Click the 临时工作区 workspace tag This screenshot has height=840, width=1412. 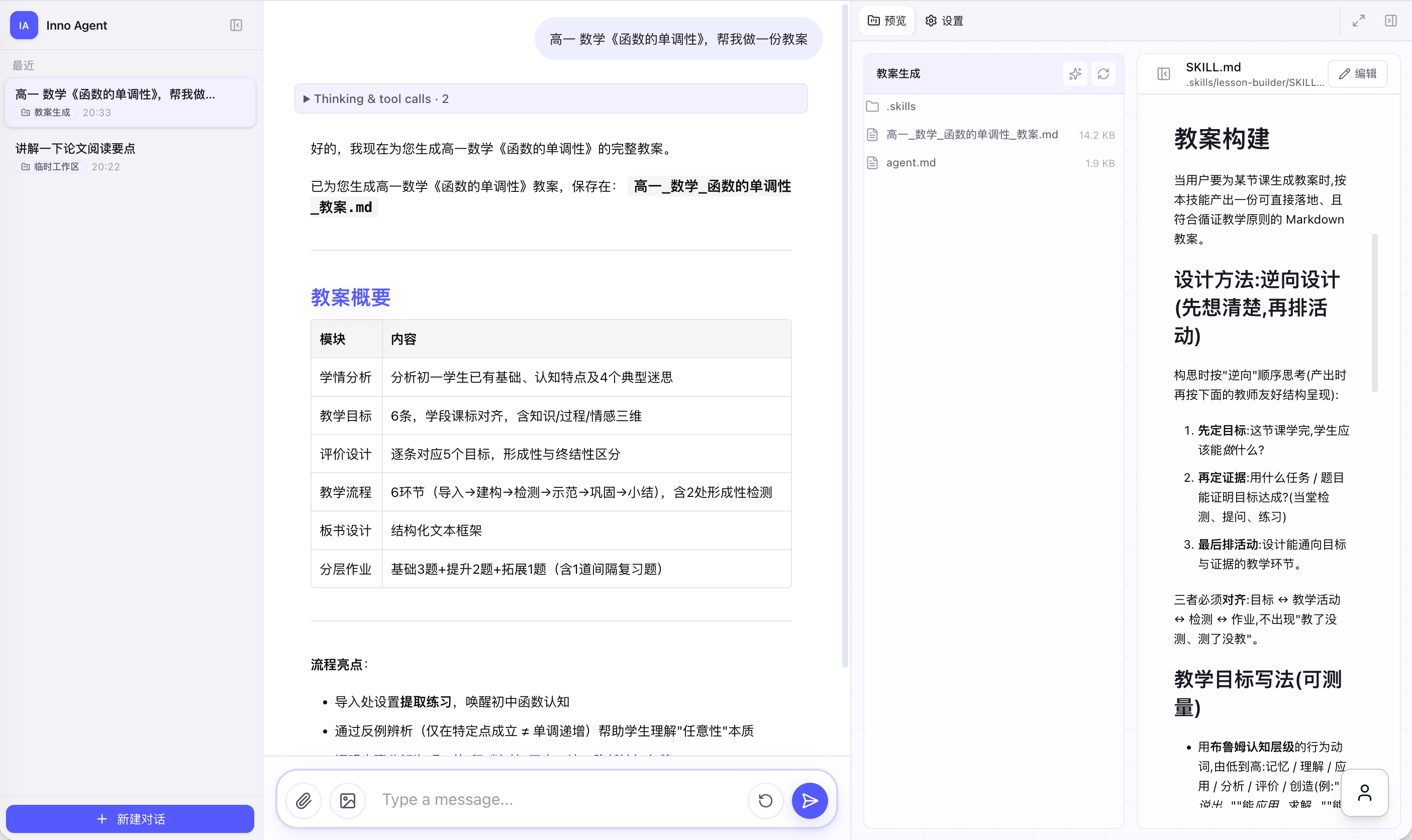pos(51,167)
